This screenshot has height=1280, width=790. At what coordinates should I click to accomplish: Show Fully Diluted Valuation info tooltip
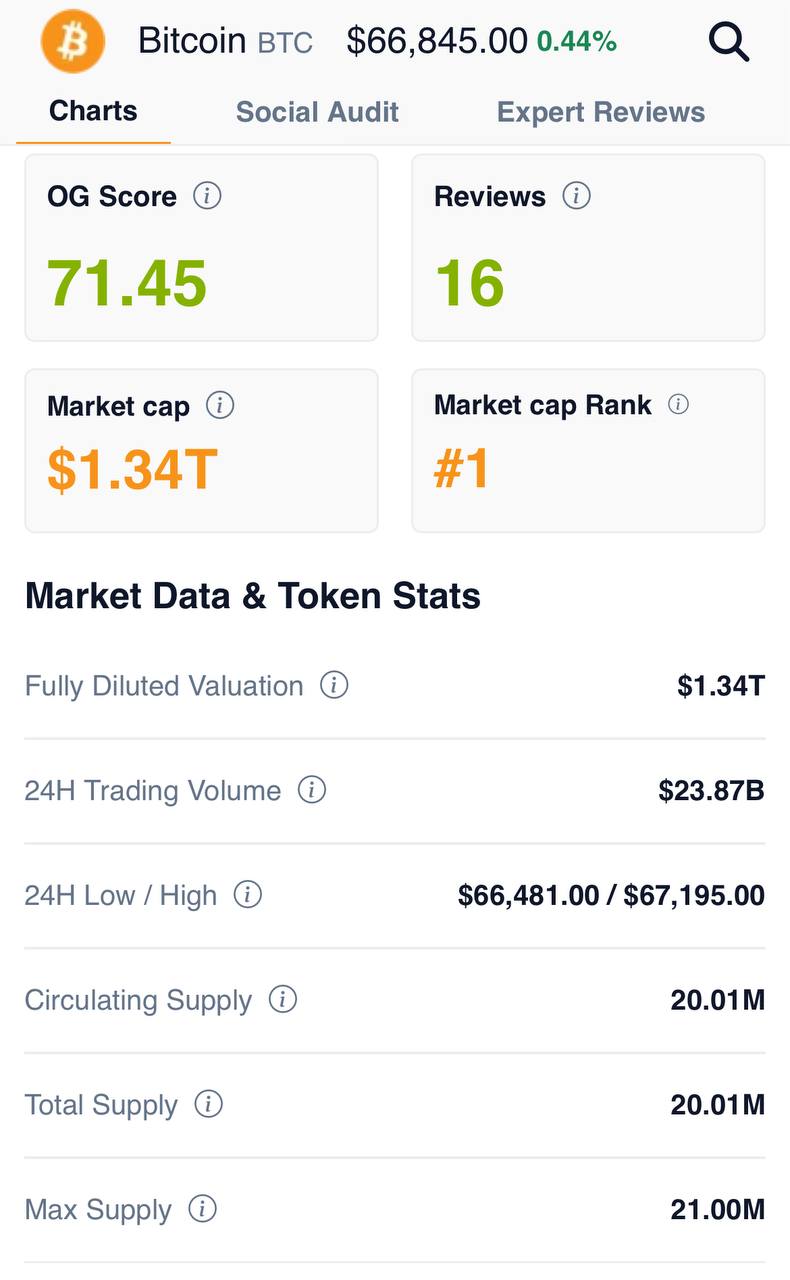(x=334, y=685)
